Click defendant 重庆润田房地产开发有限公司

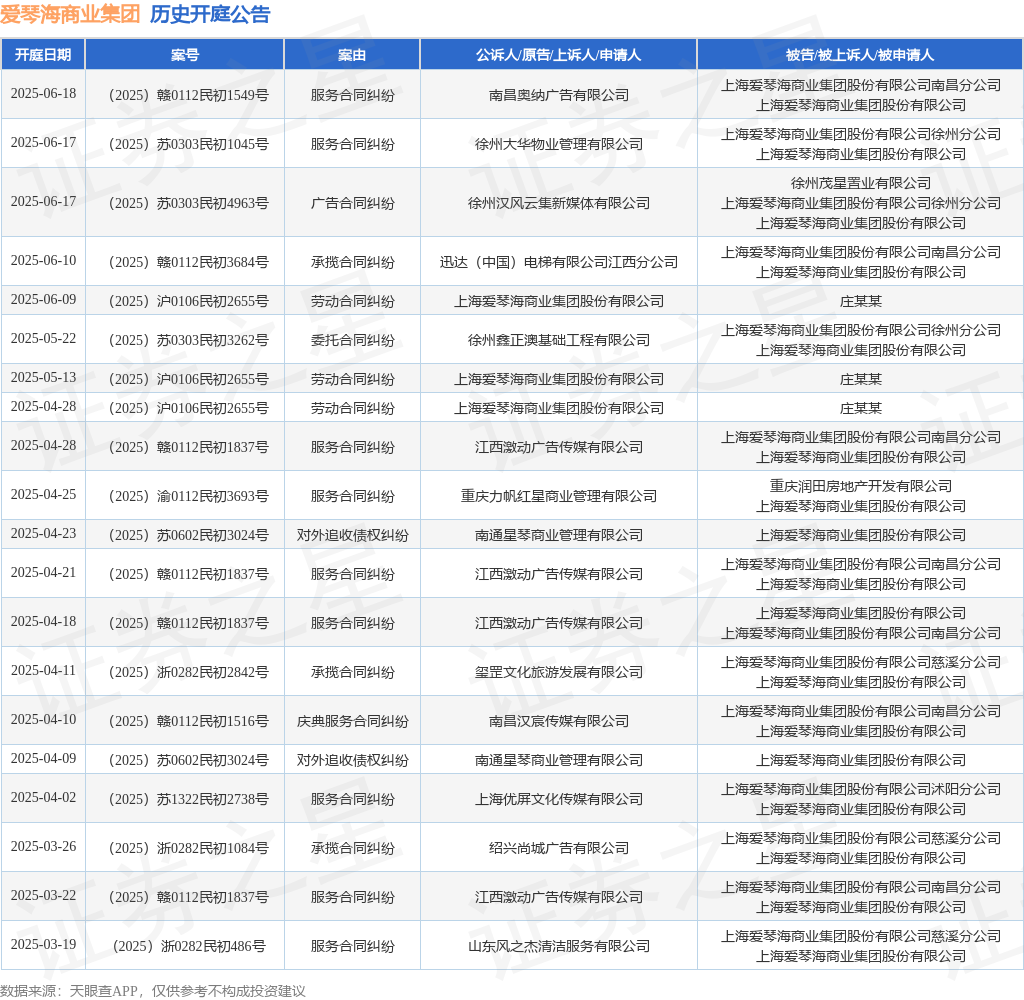click(x=861, y=487)
